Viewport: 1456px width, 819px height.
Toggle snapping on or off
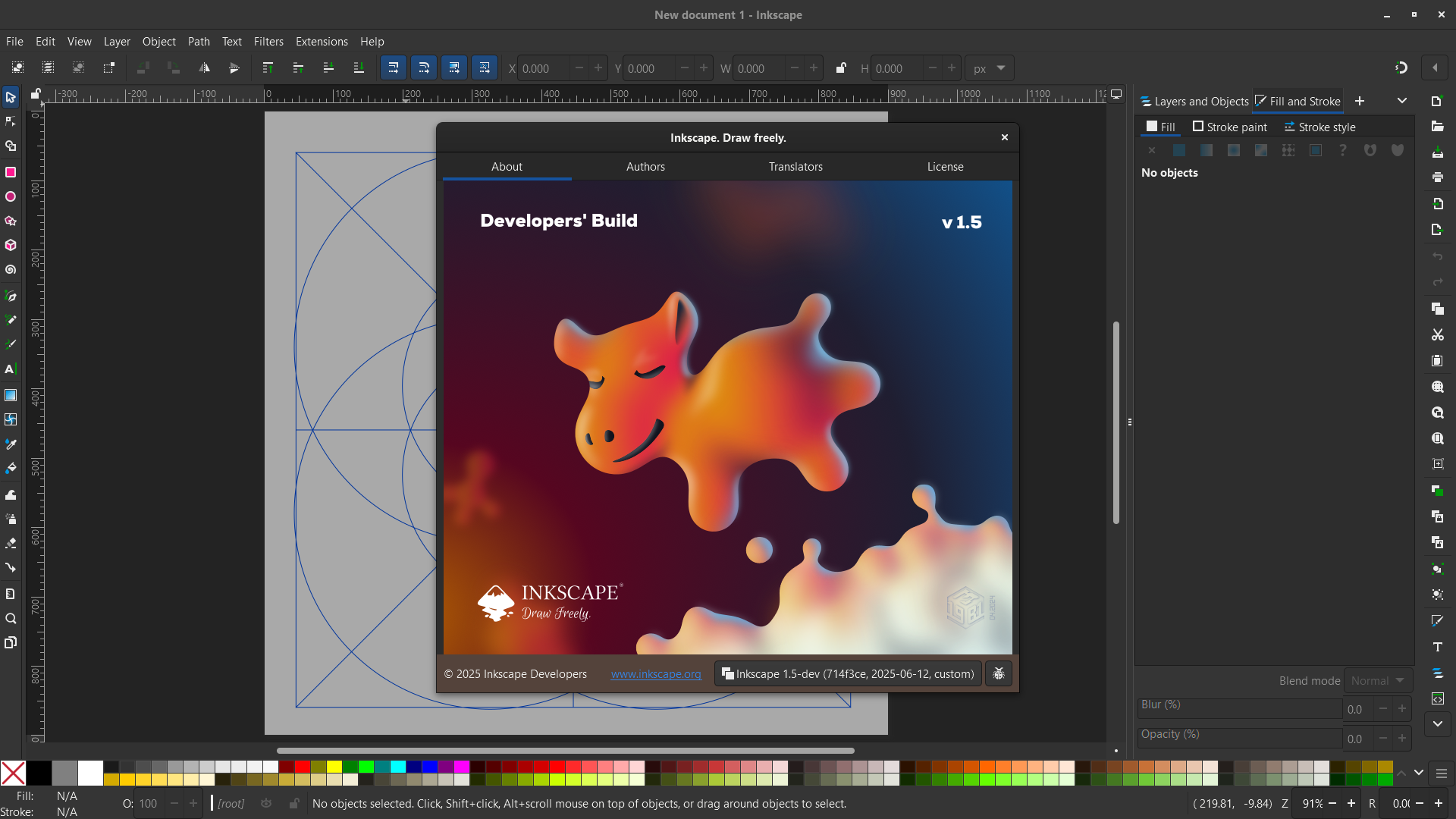[x=1401, y=68]
